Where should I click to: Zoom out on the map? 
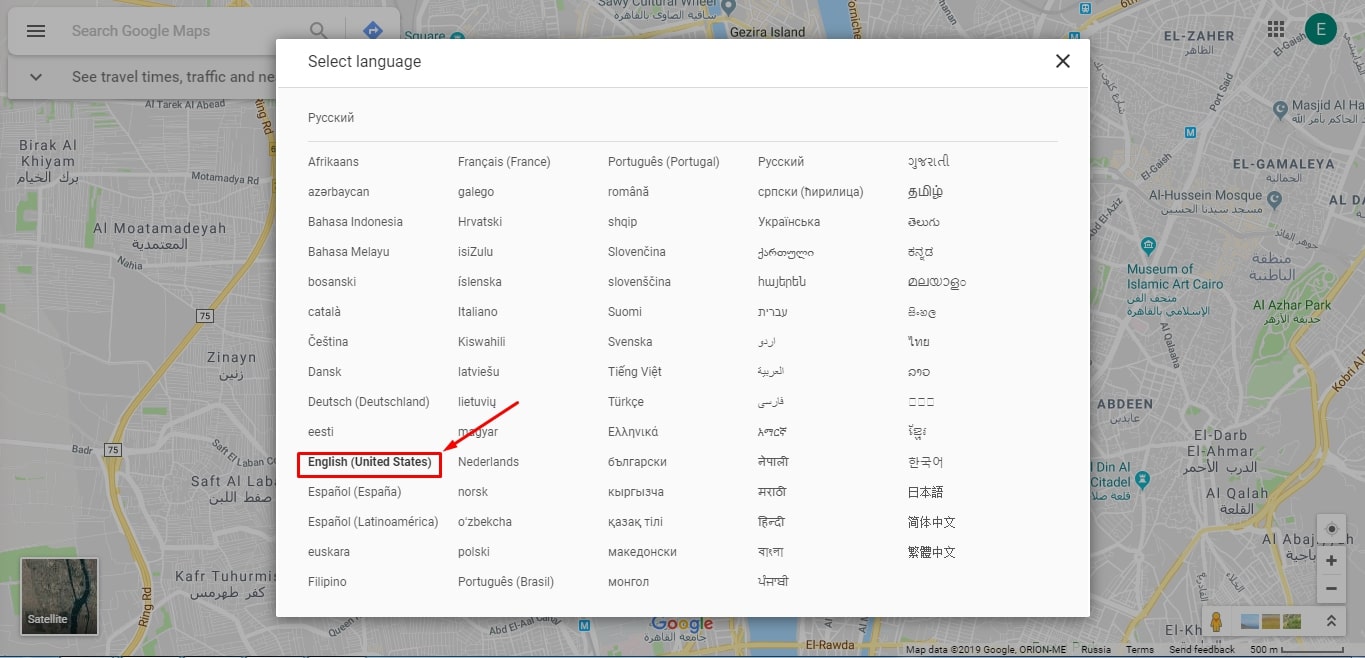point(1331,590)
